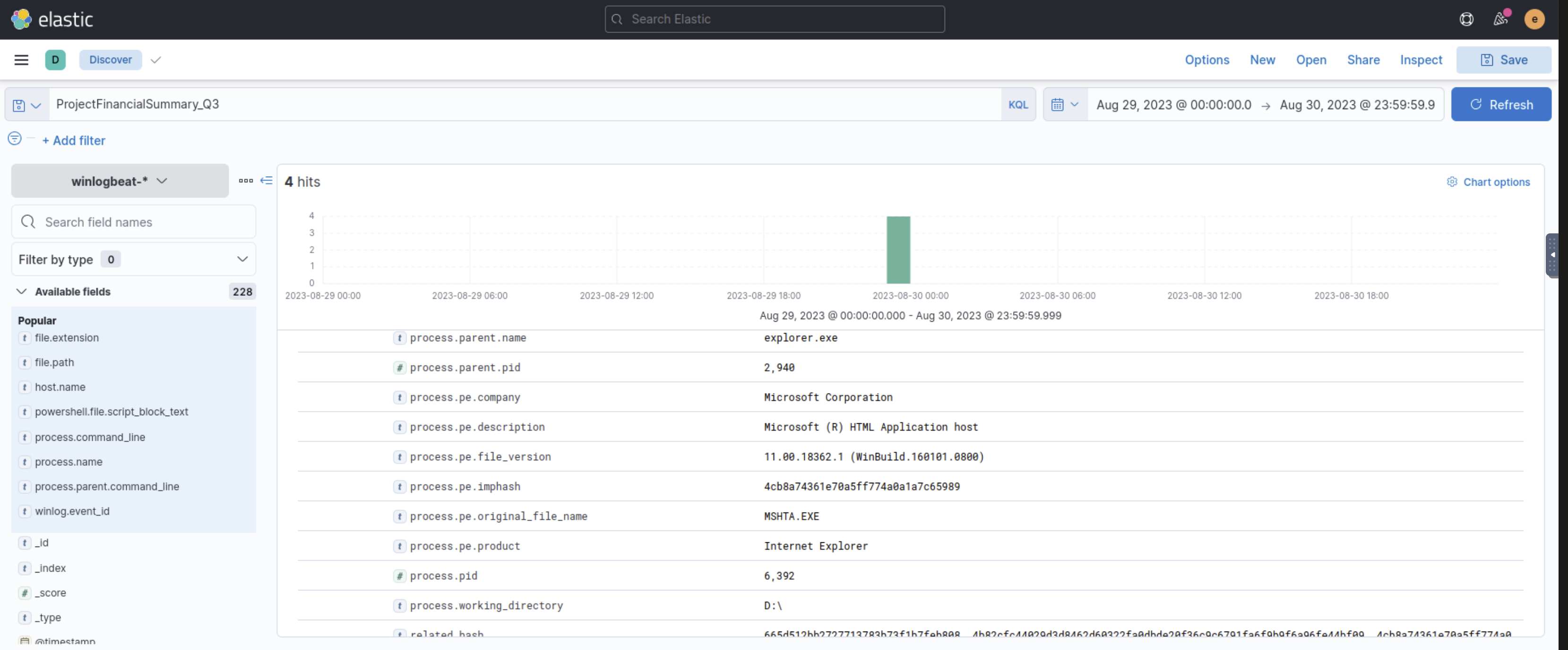
Task: Click the green D space avatar
Action: tap(55, 60)
